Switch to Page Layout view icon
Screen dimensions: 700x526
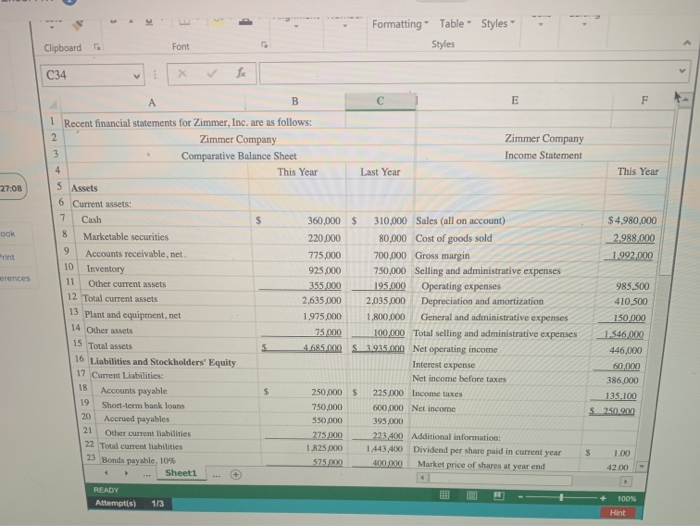point(472,495)
